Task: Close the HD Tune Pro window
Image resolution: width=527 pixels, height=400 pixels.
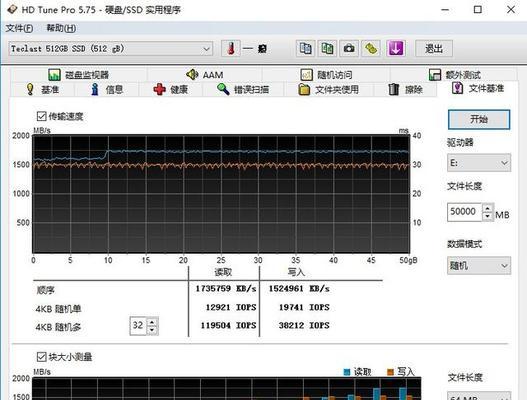Action: pos(511,9)
